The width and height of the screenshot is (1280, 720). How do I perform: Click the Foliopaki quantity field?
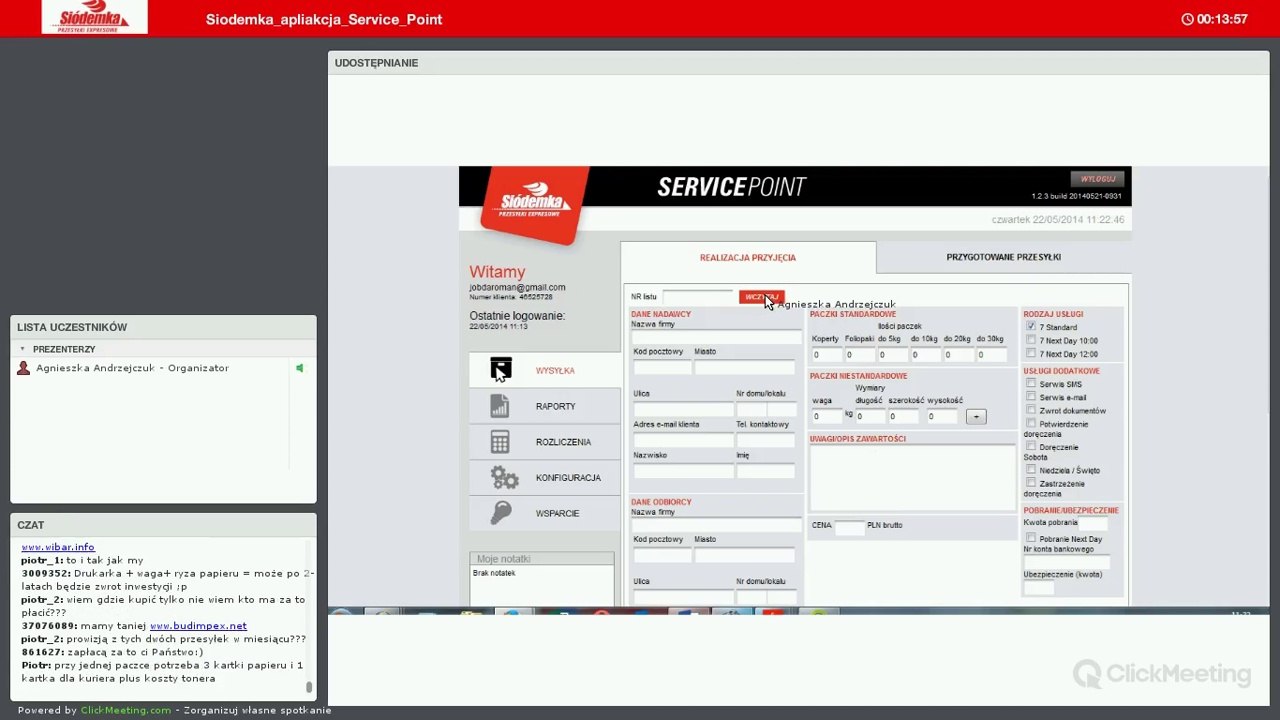860,355
